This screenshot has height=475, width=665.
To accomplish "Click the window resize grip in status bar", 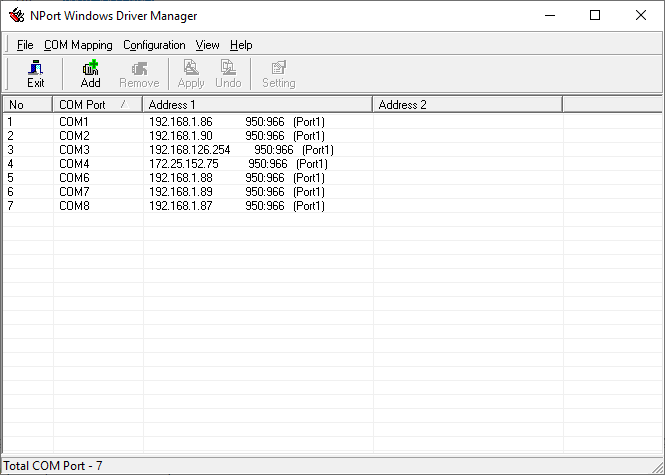I will tap(658, 467).
